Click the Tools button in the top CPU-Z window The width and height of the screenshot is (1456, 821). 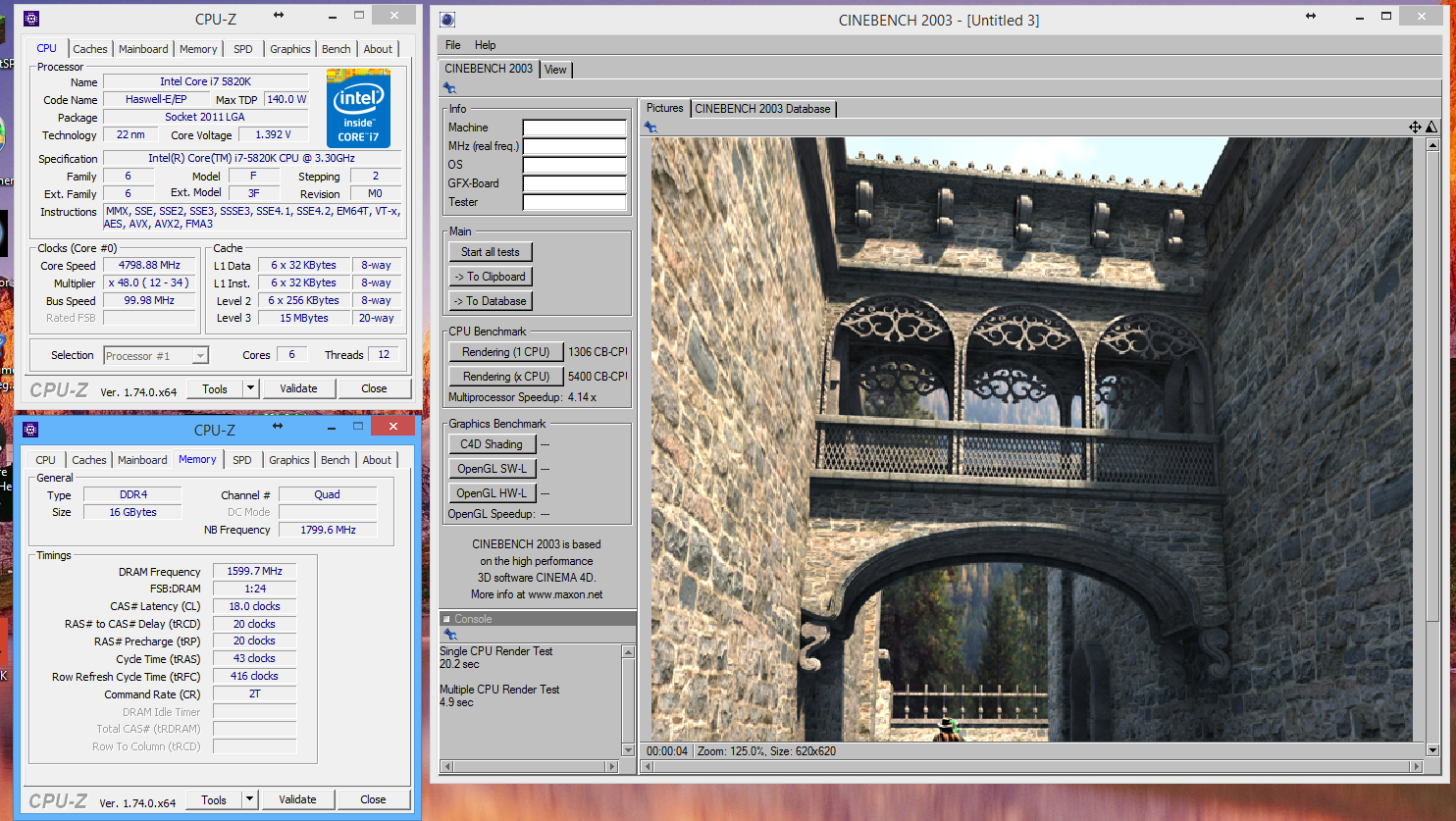215,388
